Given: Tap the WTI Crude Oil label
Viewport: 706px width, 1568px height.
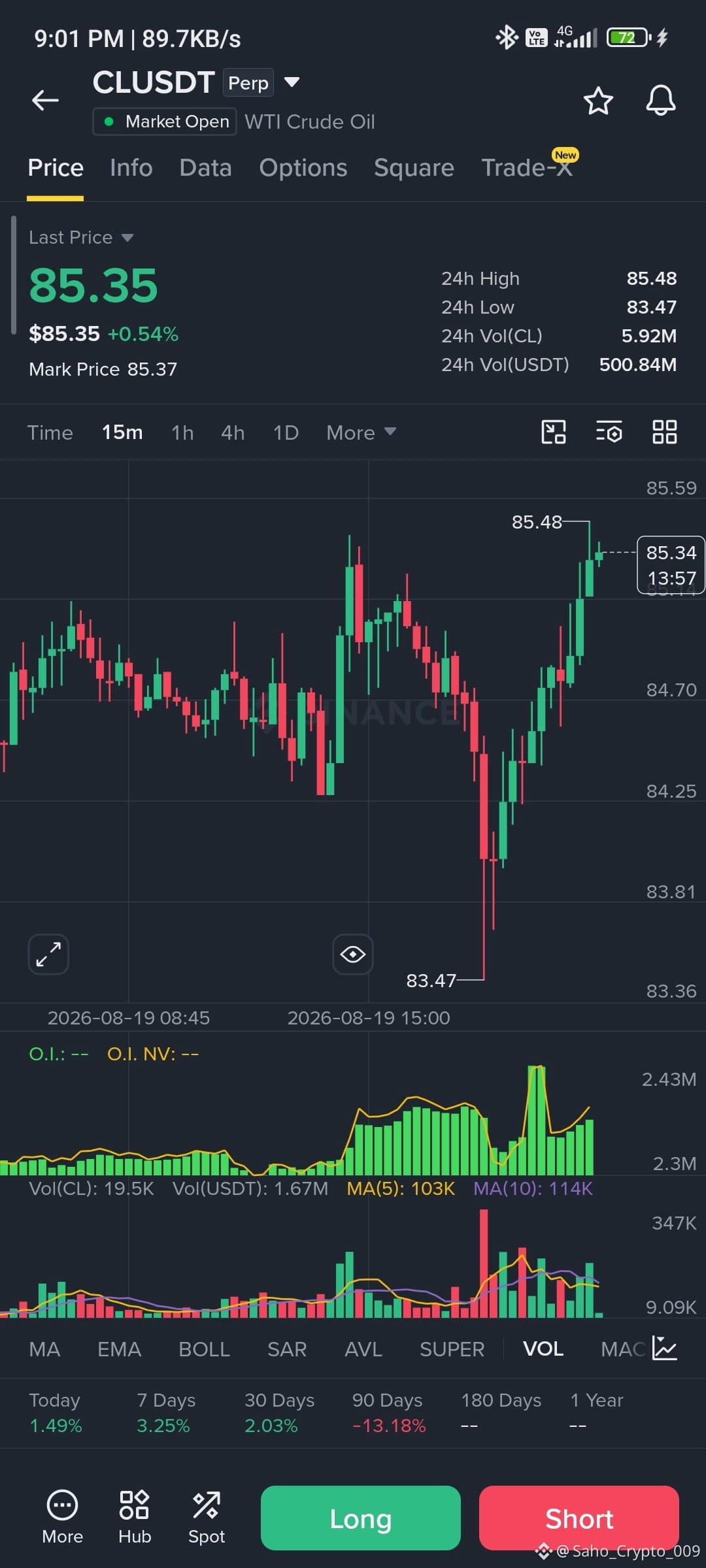Looking at the screenshot, I should (x=310, y=122).
